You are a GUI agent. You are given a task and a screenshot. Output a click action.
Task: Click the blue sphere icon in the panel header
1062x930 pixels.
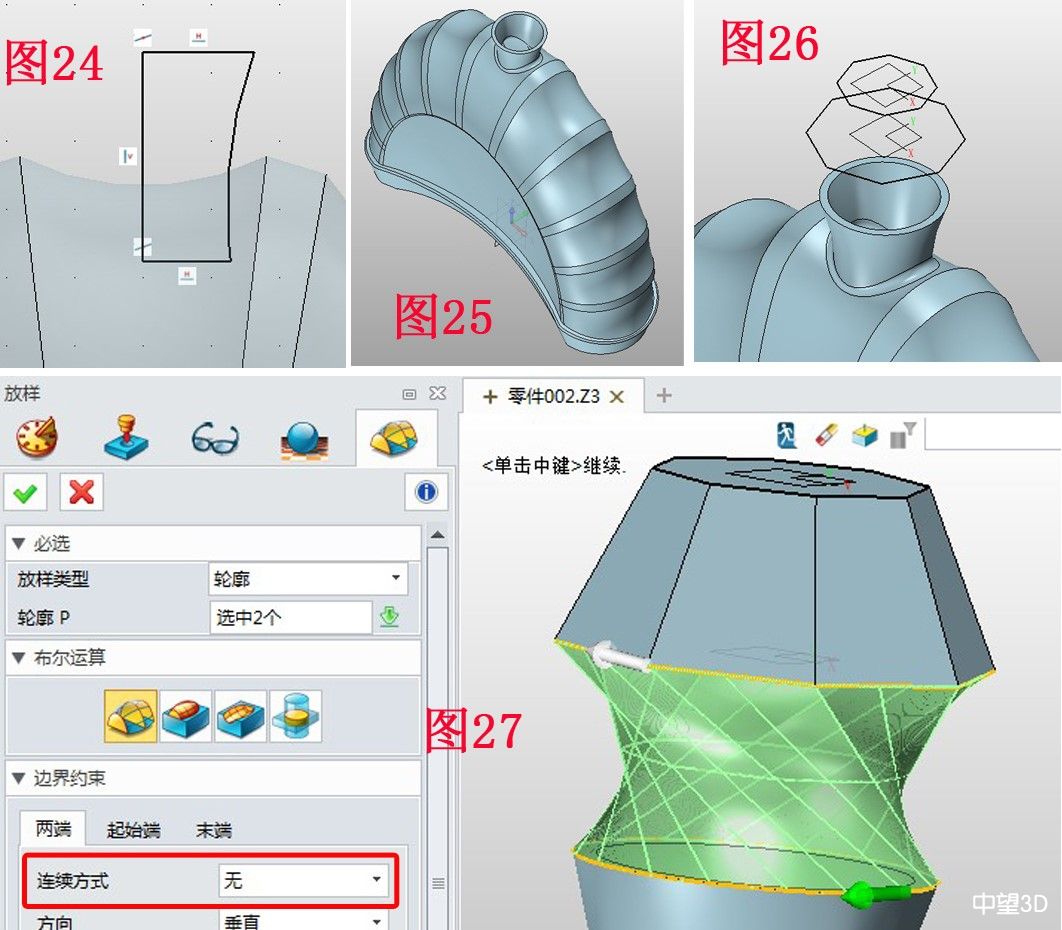coord(308,437)
